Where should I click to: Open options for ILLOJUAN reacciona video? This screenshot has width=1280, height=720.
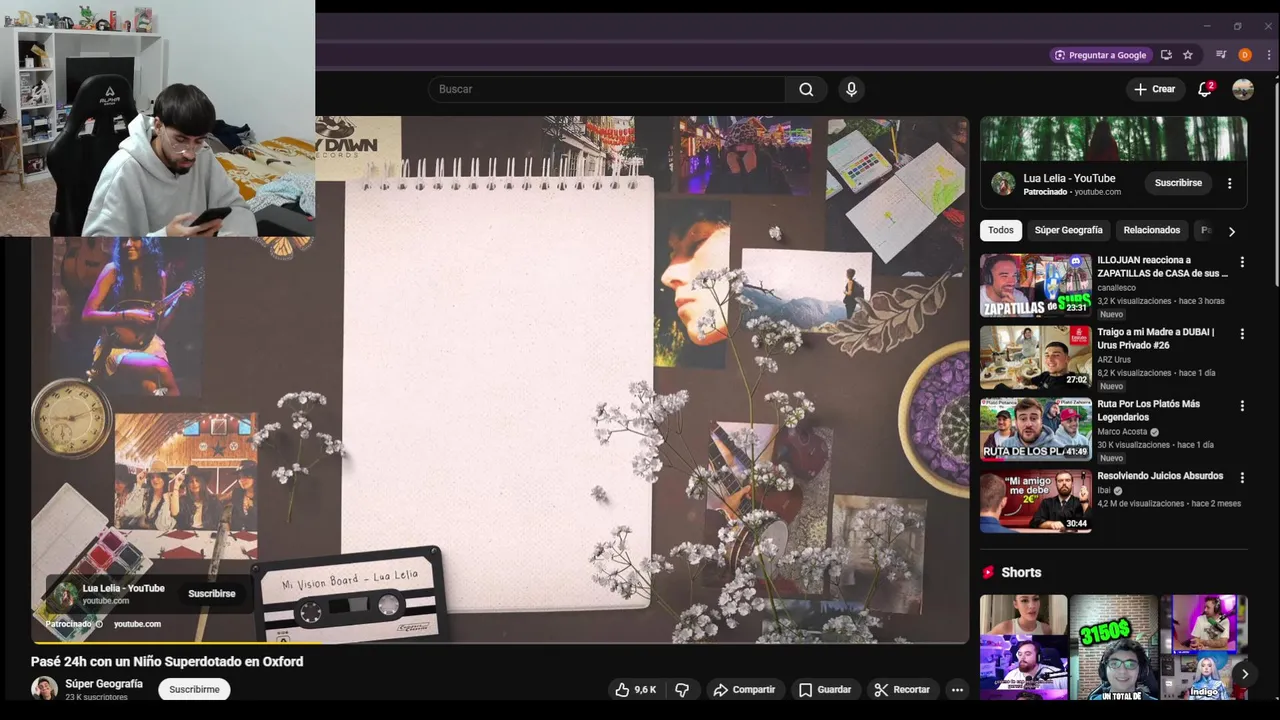(1242, 262)
